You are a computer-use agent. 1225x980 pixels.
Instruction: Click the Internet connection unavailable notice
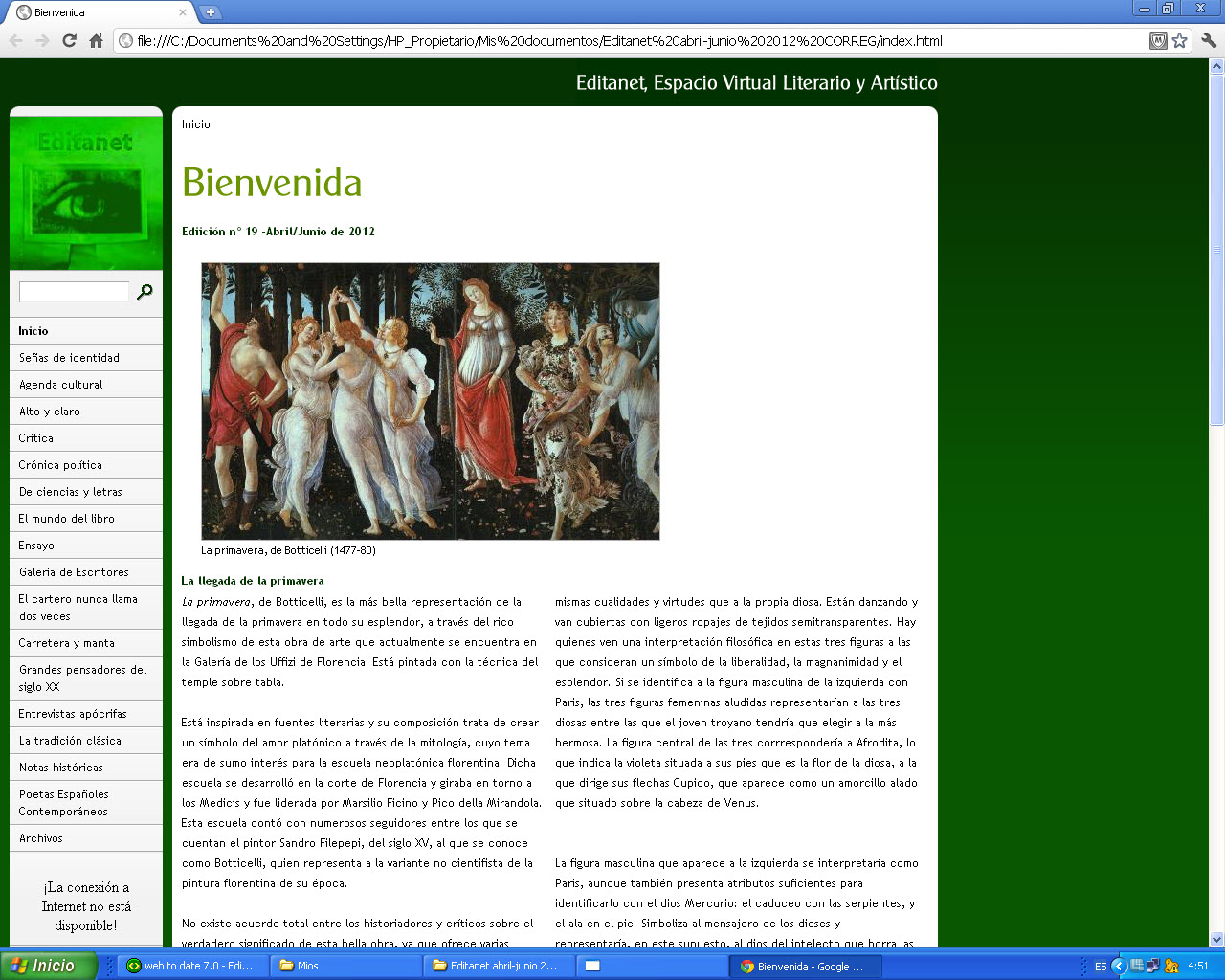(x=86, y=906)
